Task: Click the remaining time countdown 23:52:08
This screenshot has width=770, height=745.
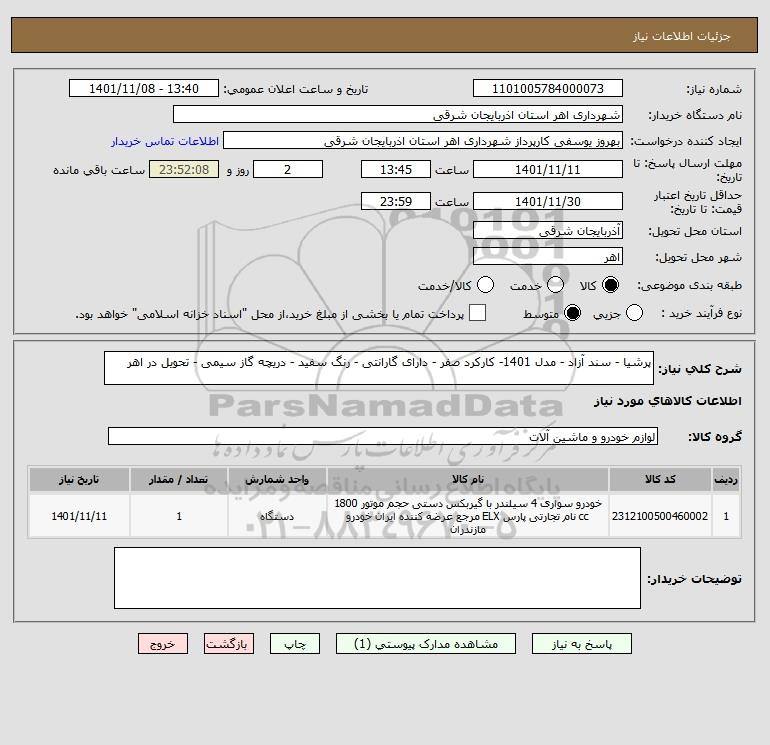Action: [184, 169]
